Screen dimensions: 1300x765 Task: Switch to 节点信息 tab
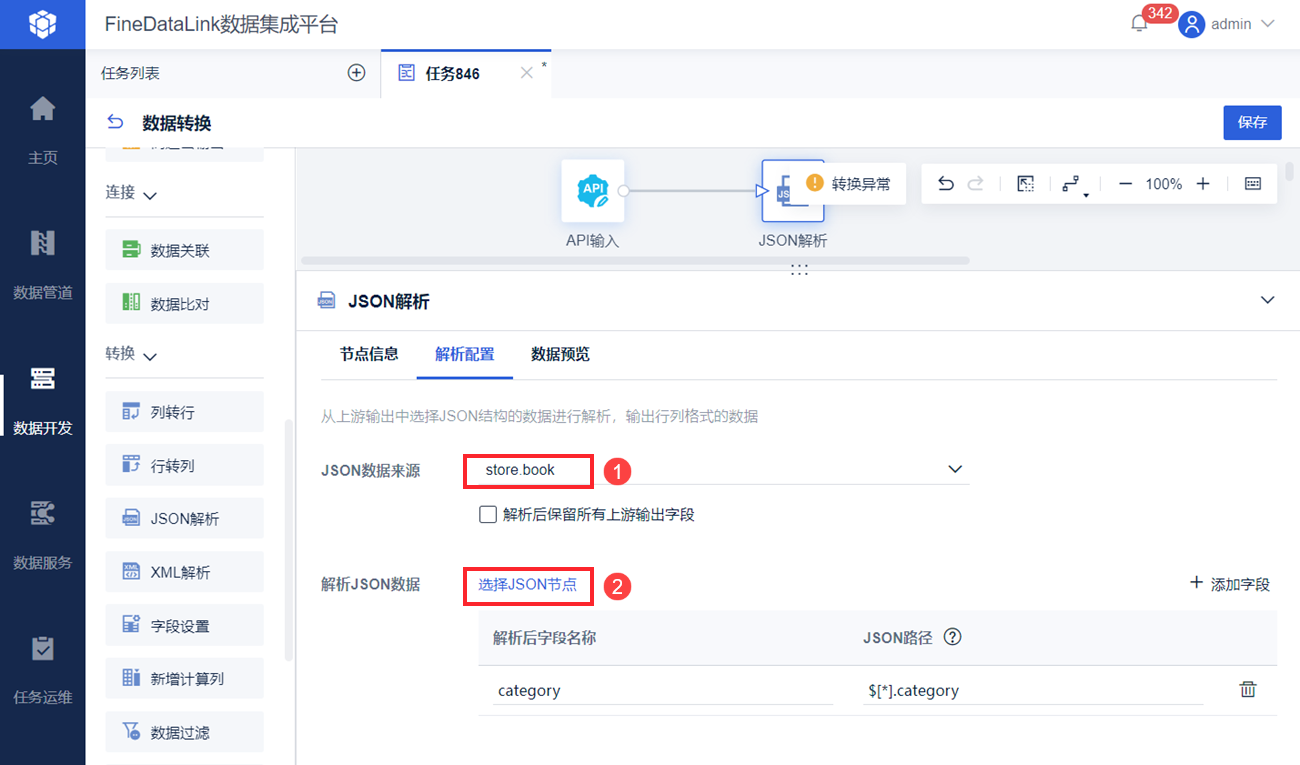coord(369,354)
